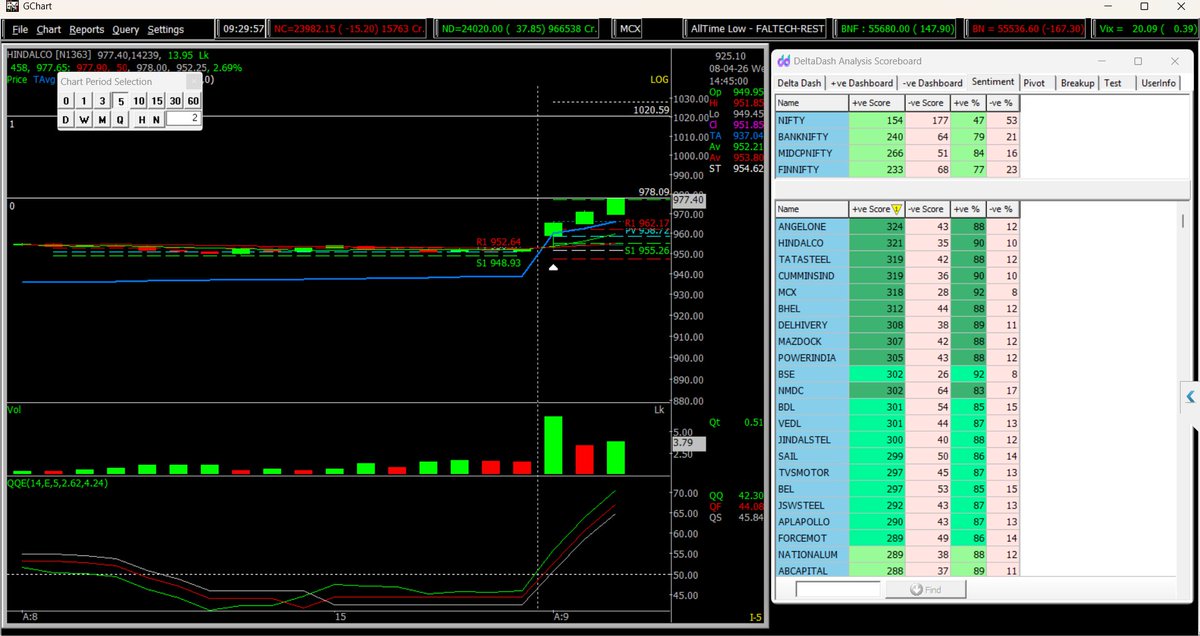Select the POWERINDIA row
The image size is (1200, 636).
(897, 358)
